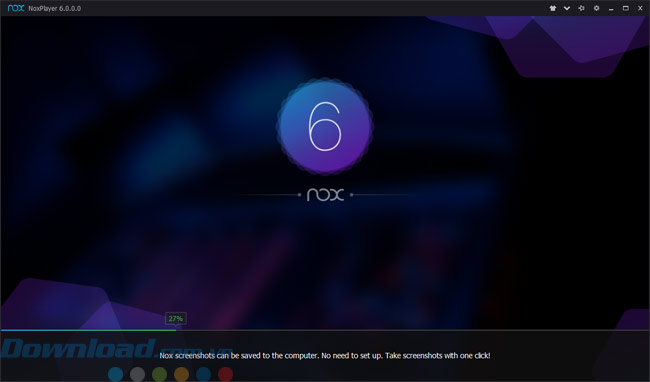Image resolution: width=650 pixels, height=382 pixels.
Task: Expand the downward chevron menu in title bar
Action: 567,8
